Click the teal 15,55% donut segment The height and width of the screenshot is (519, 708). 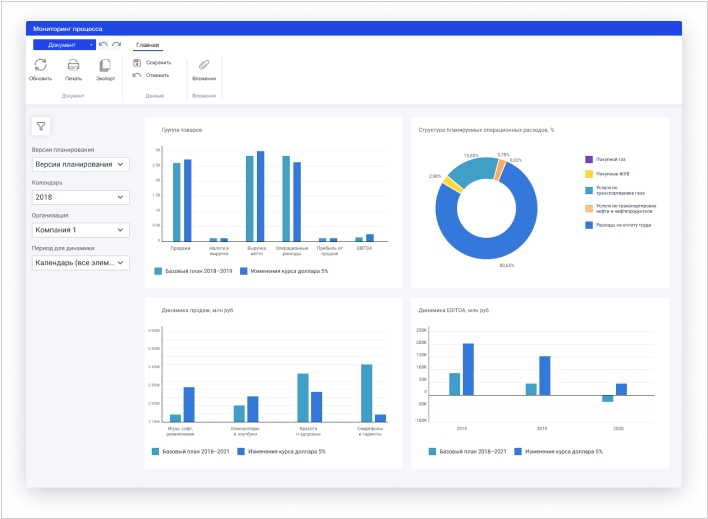[x=474, y=171]
